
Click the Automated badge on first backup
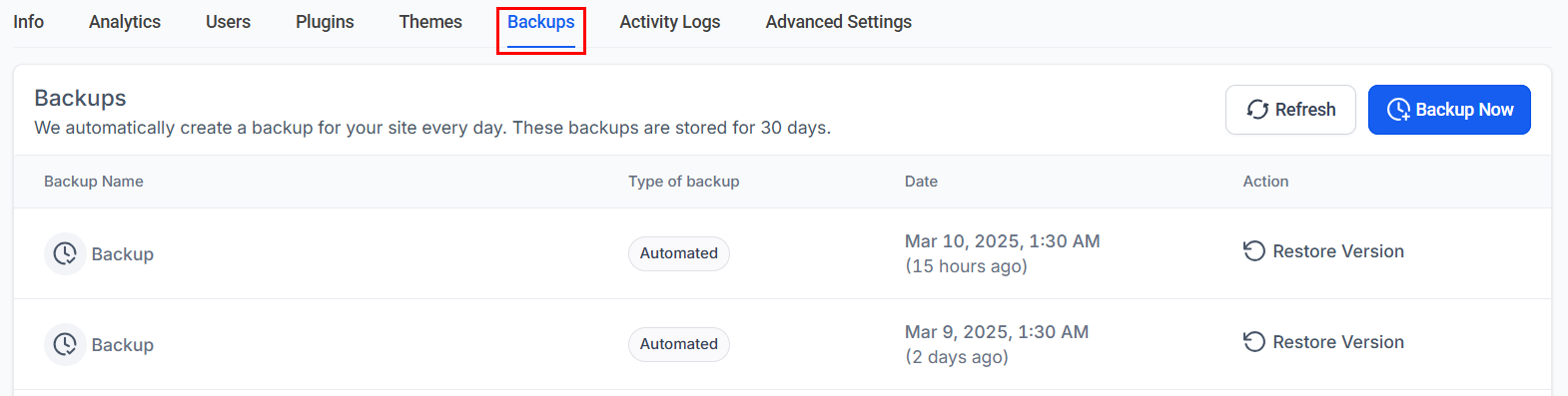[x=679, y=253]
